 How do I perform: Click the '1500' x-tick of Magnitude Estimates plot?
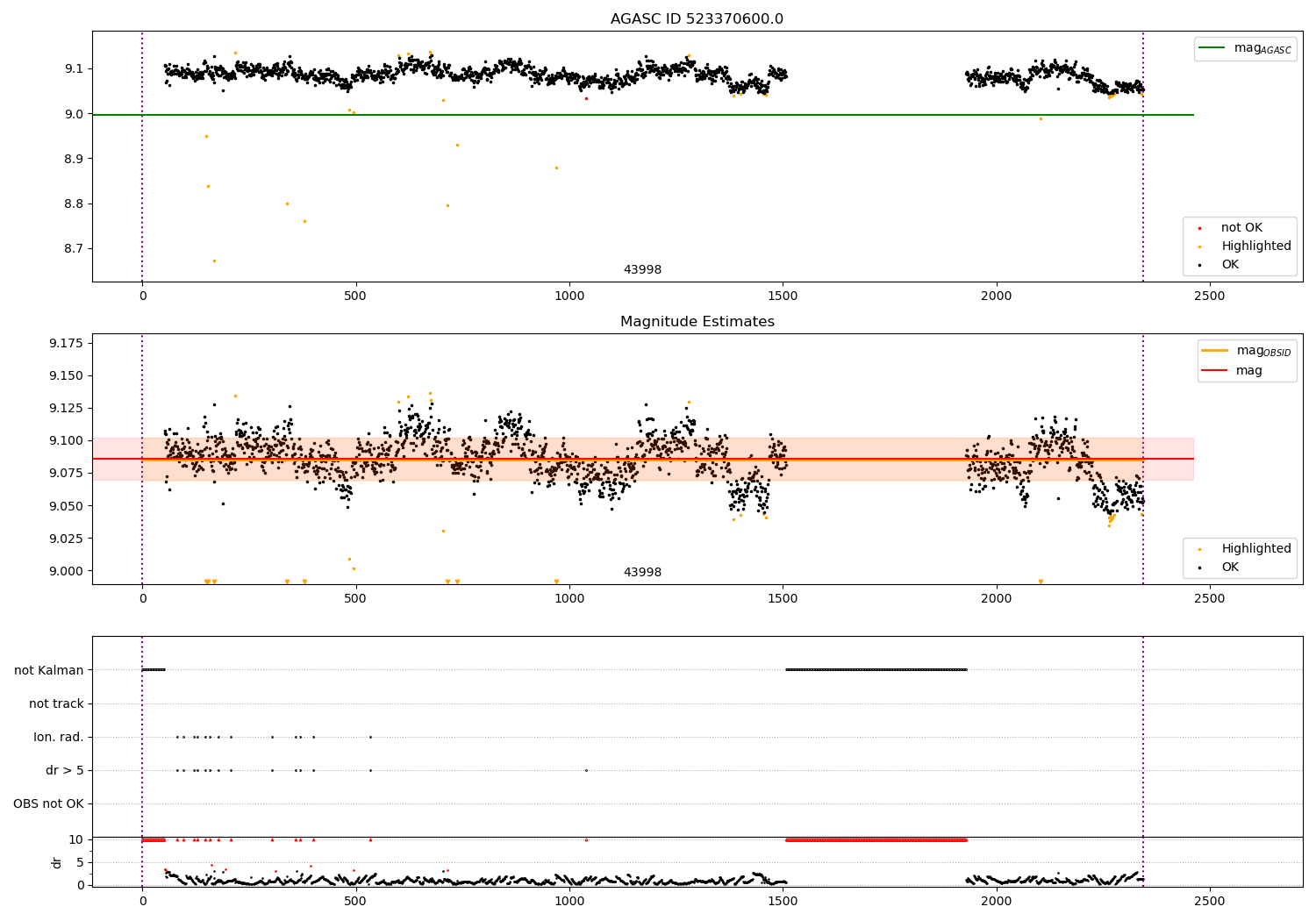pos(783,599)
